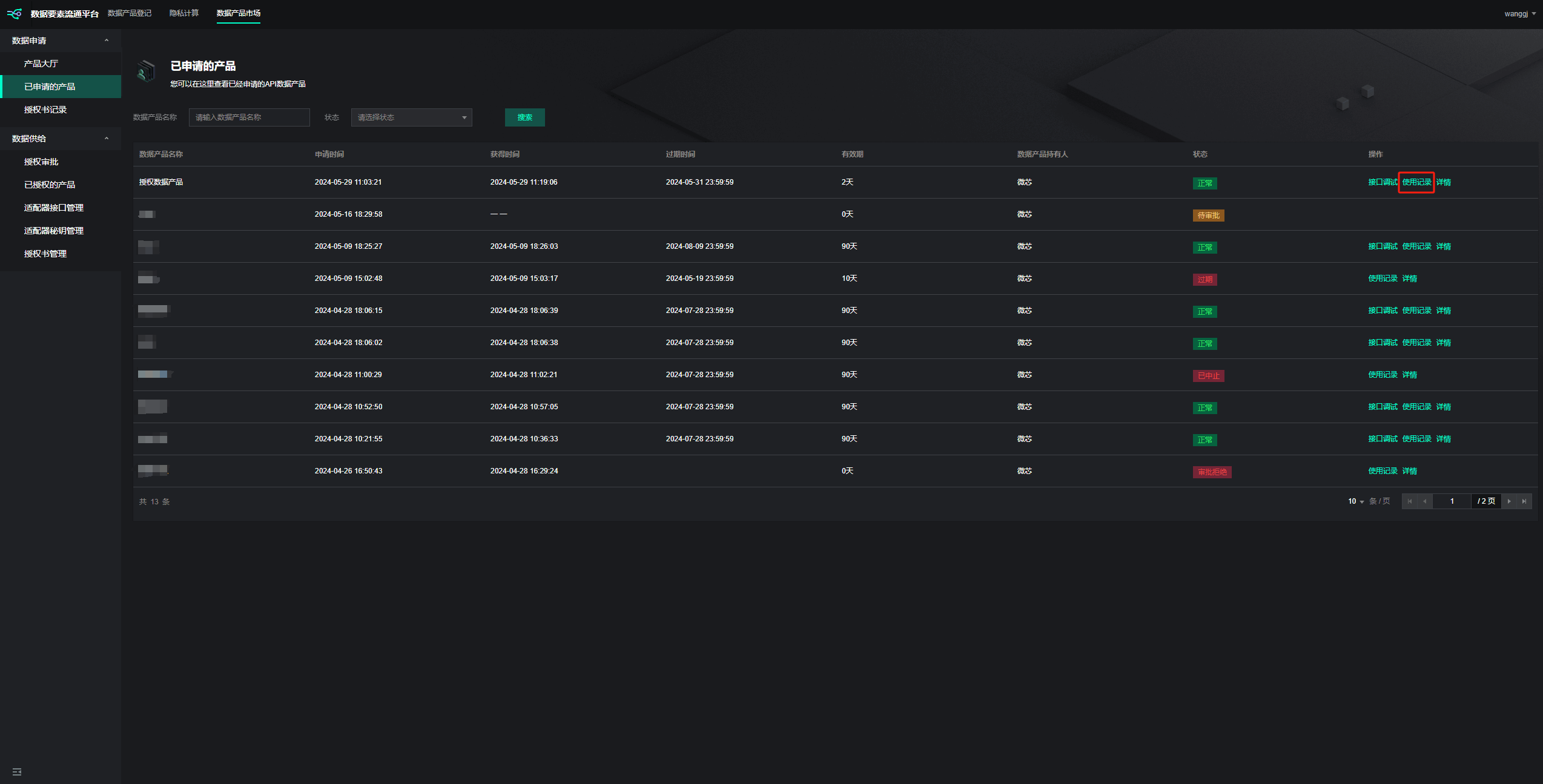Screen dimensions: 1543x784
Task: Click the sidebar collapse icon at bottom left
Action: click(17, 772)
